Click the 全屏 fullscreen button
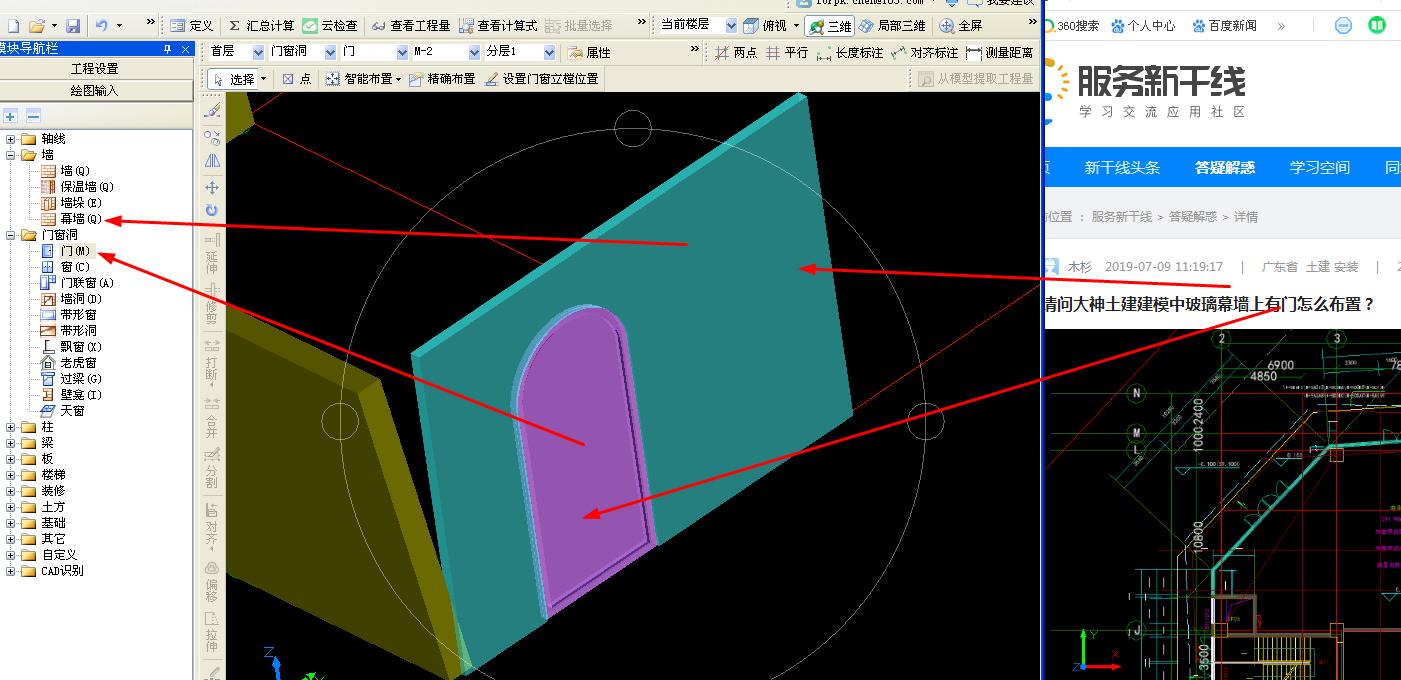The width and height of the screenshot is (1401, 680). click(961, 25)
